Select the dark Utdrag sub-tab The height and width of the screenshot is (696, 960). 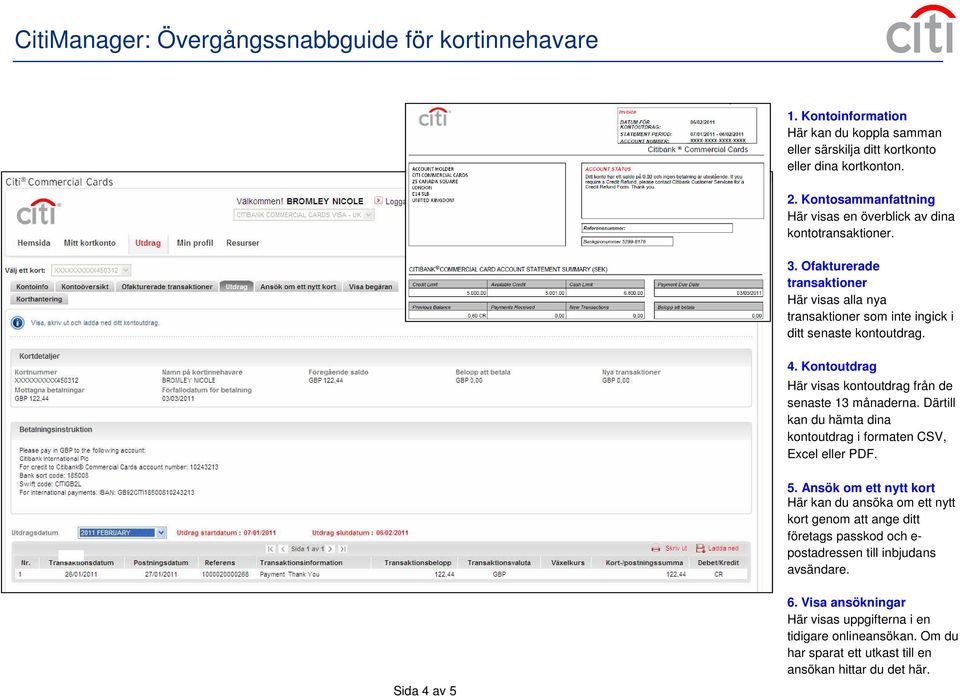click(236, 286)
